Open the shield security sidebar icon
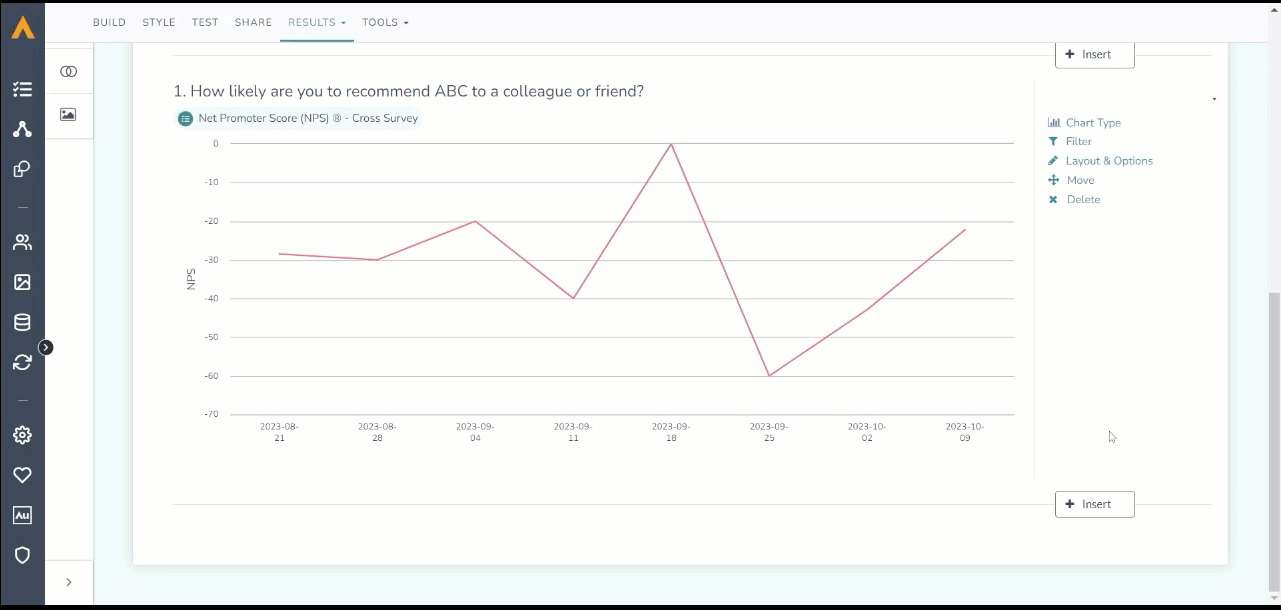1281x610 pixels. click(22, 555)
